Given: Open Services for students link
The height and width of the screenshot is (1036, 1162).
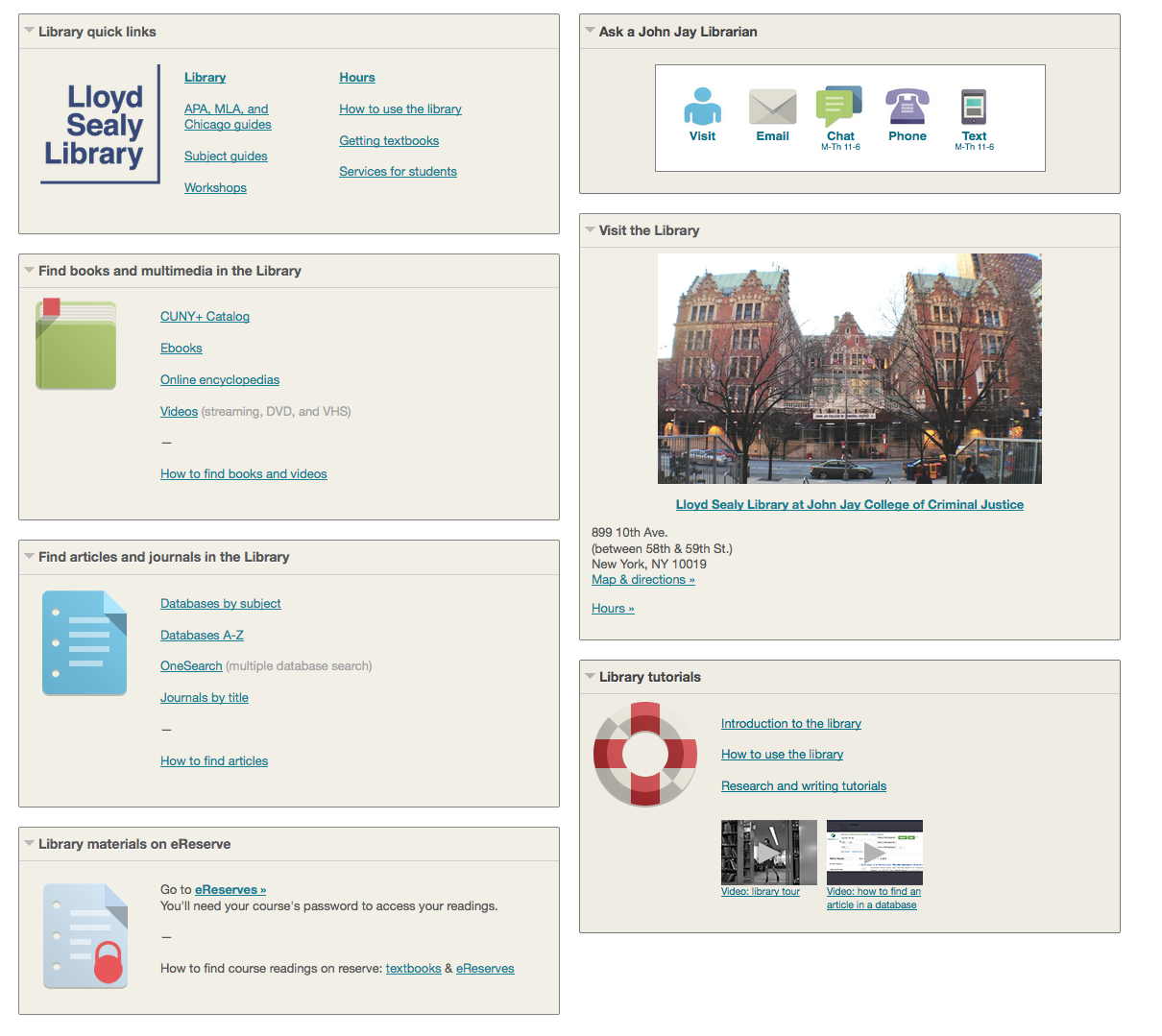Looking at the screenshot, I should pos(398,171).
